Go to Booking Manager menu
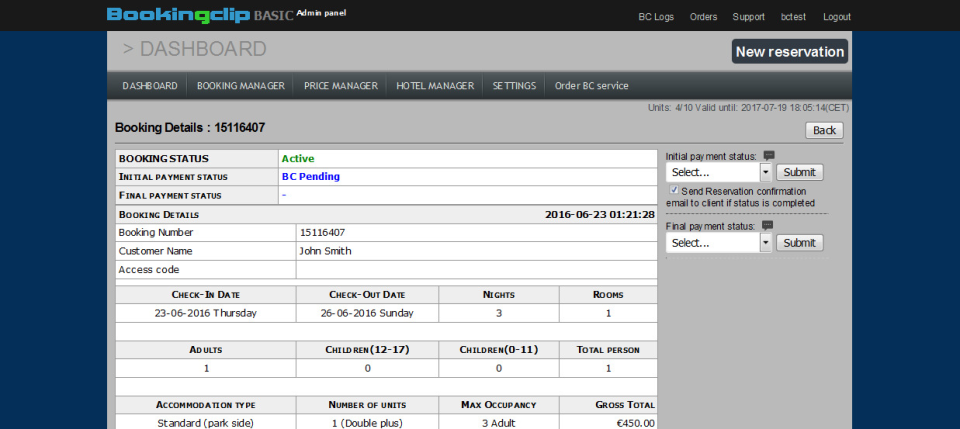Image resolution: width=960 pixels, height=429 pixels. (241, 86)
